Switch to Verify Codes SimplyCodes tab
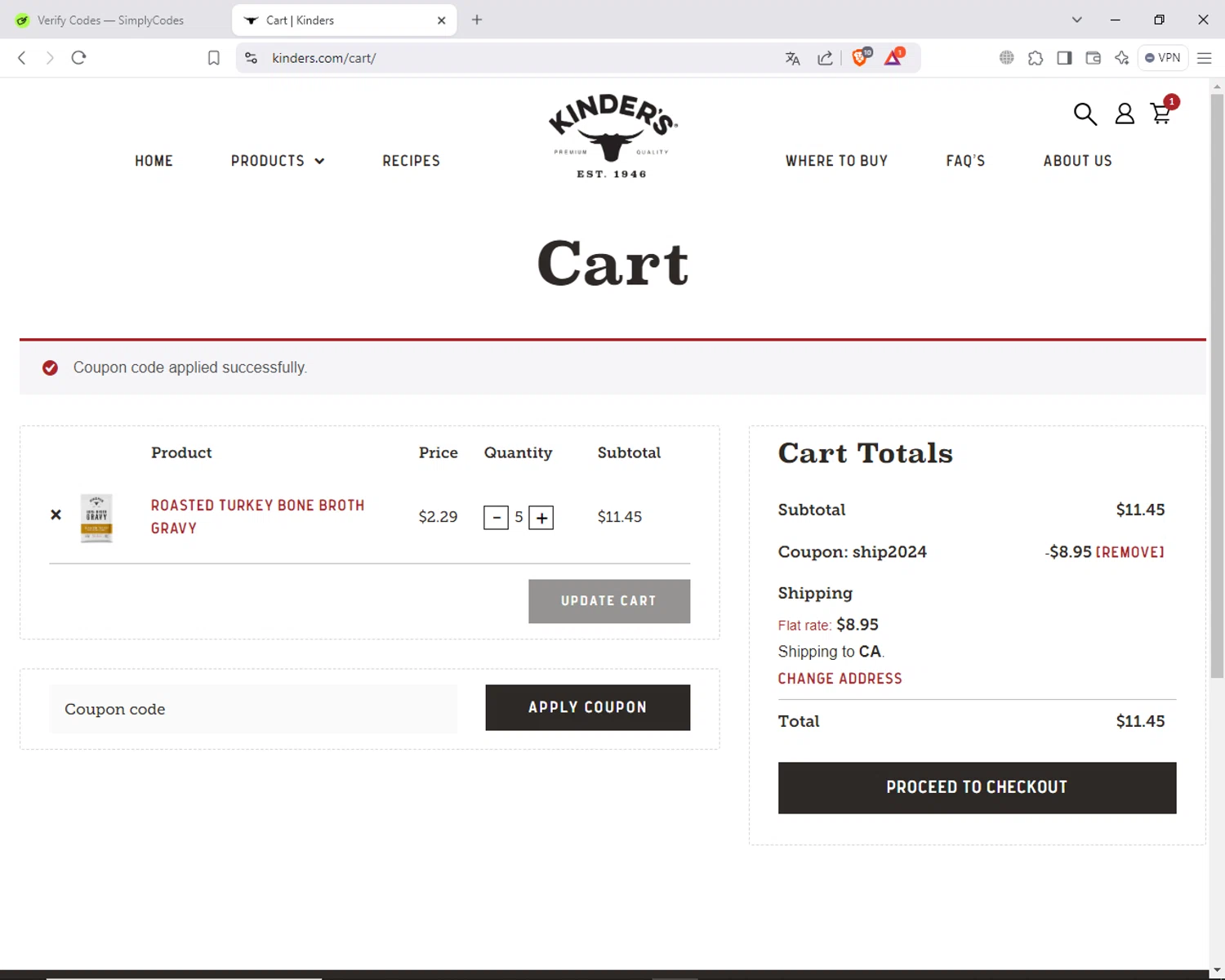Viewport: 1225px width, 980px height. (x=109, y=20)
